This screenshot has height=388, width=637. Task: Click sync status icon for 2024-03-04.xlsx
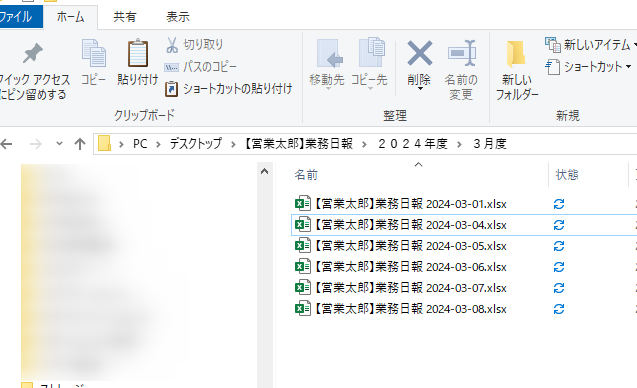pos(559,225)
